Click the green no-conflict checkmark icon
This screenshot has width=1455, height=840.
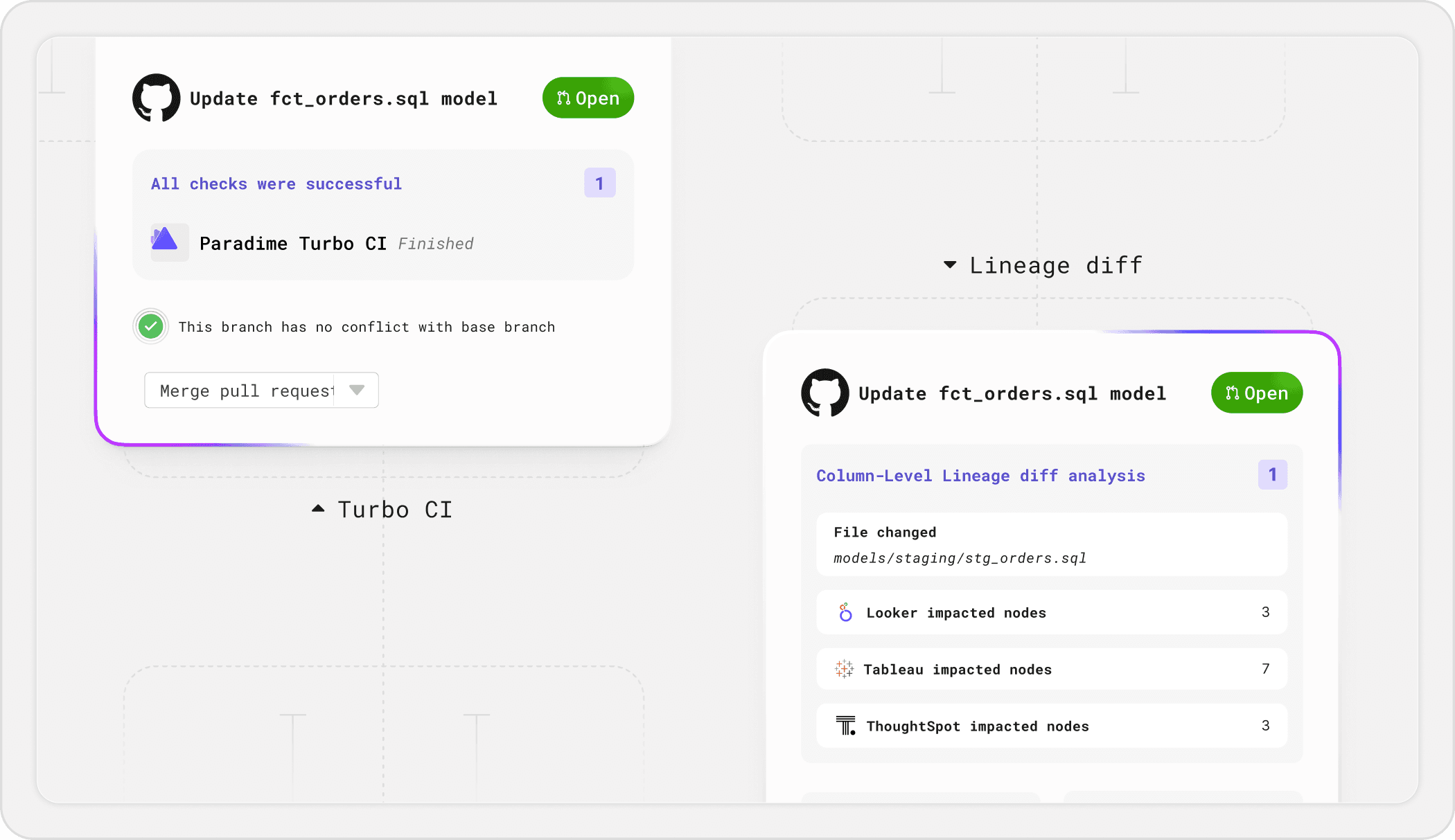150,326
